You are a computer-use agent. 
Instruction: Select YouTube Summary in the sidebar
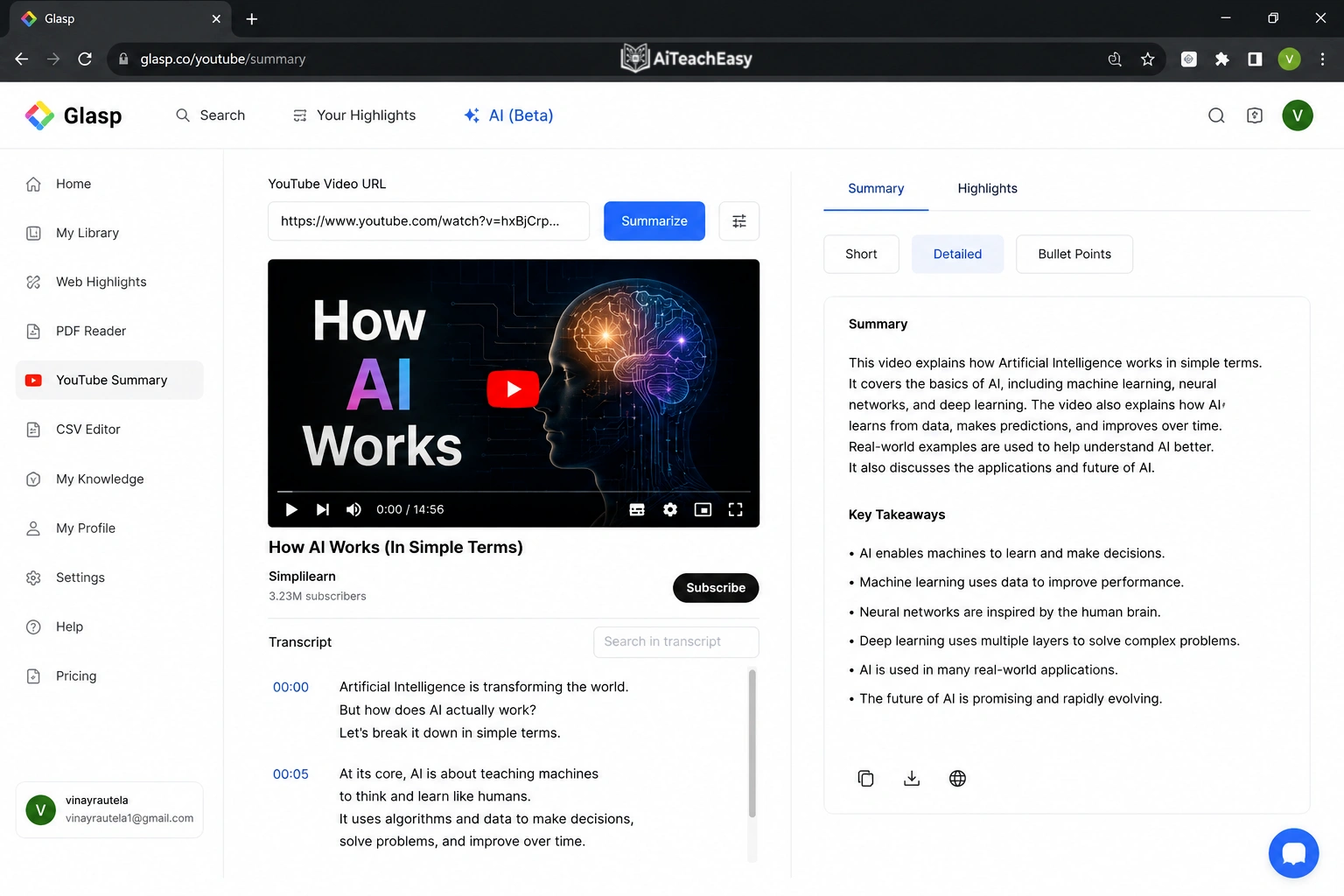[109, 380]
